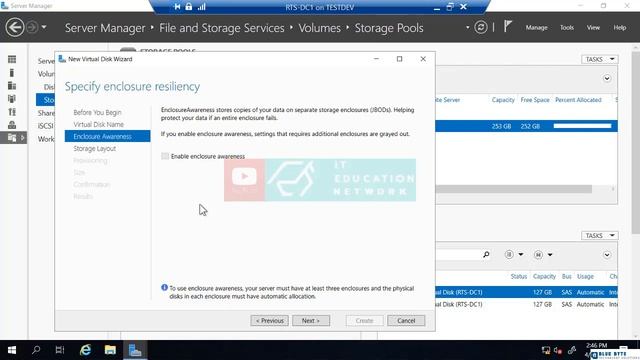Click the signal strength icon in connection bar
The height and width of the screenshot is (360, 640).
pyautogui.click(x=202, y=7)
